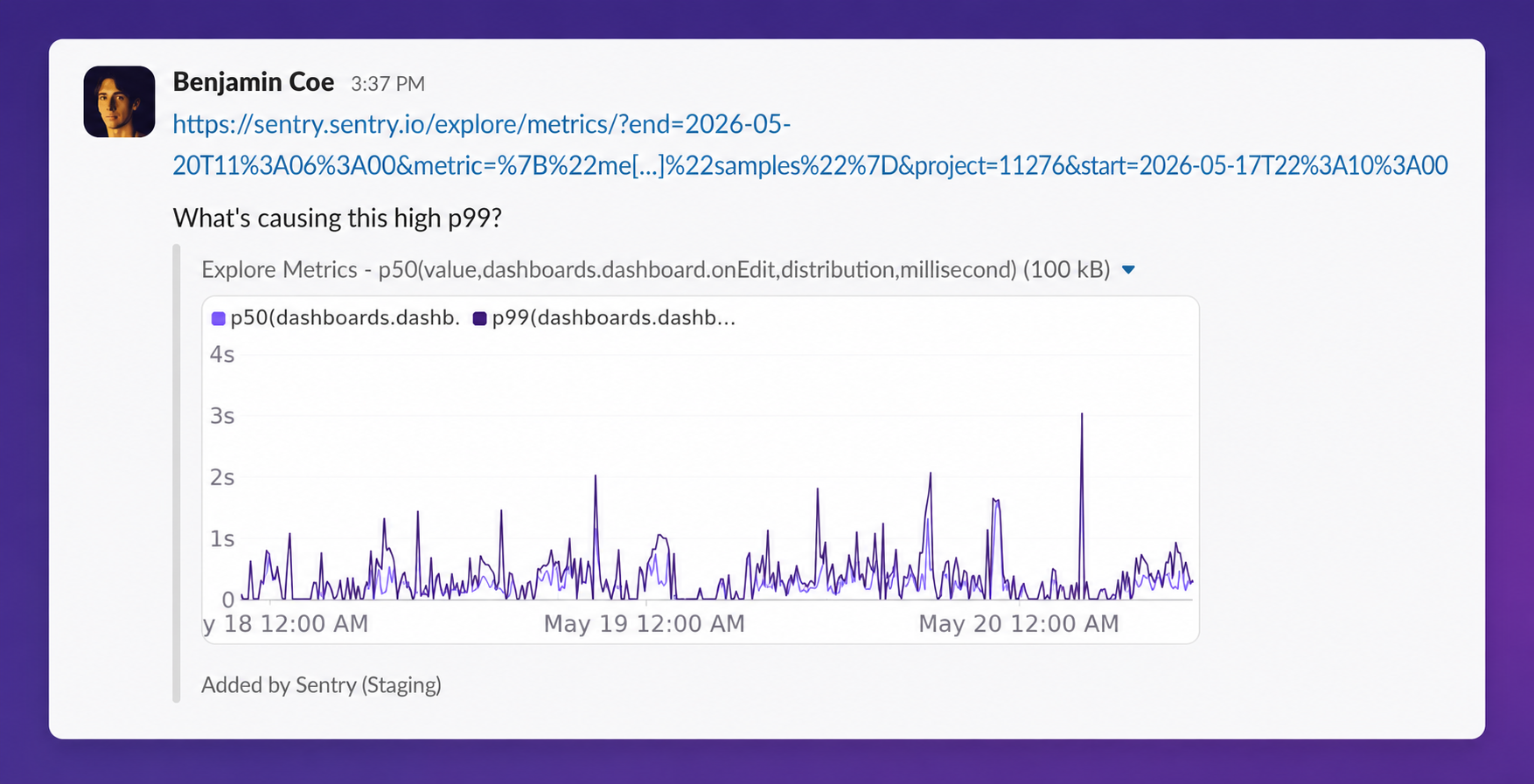
Task: Click the 'Added by Sentry (Staging)' footer
Action: 321,684
